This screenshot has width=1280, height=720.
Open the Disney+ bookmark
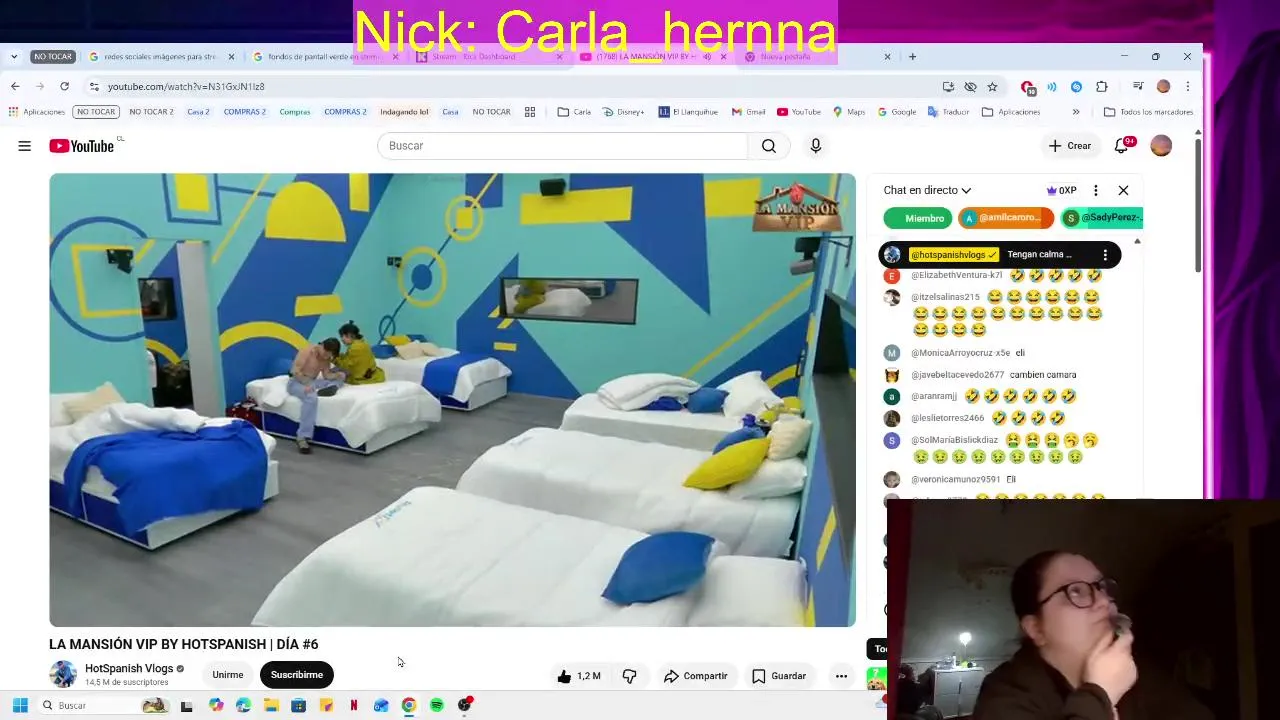pyautogui.click(x=624, y=112)
